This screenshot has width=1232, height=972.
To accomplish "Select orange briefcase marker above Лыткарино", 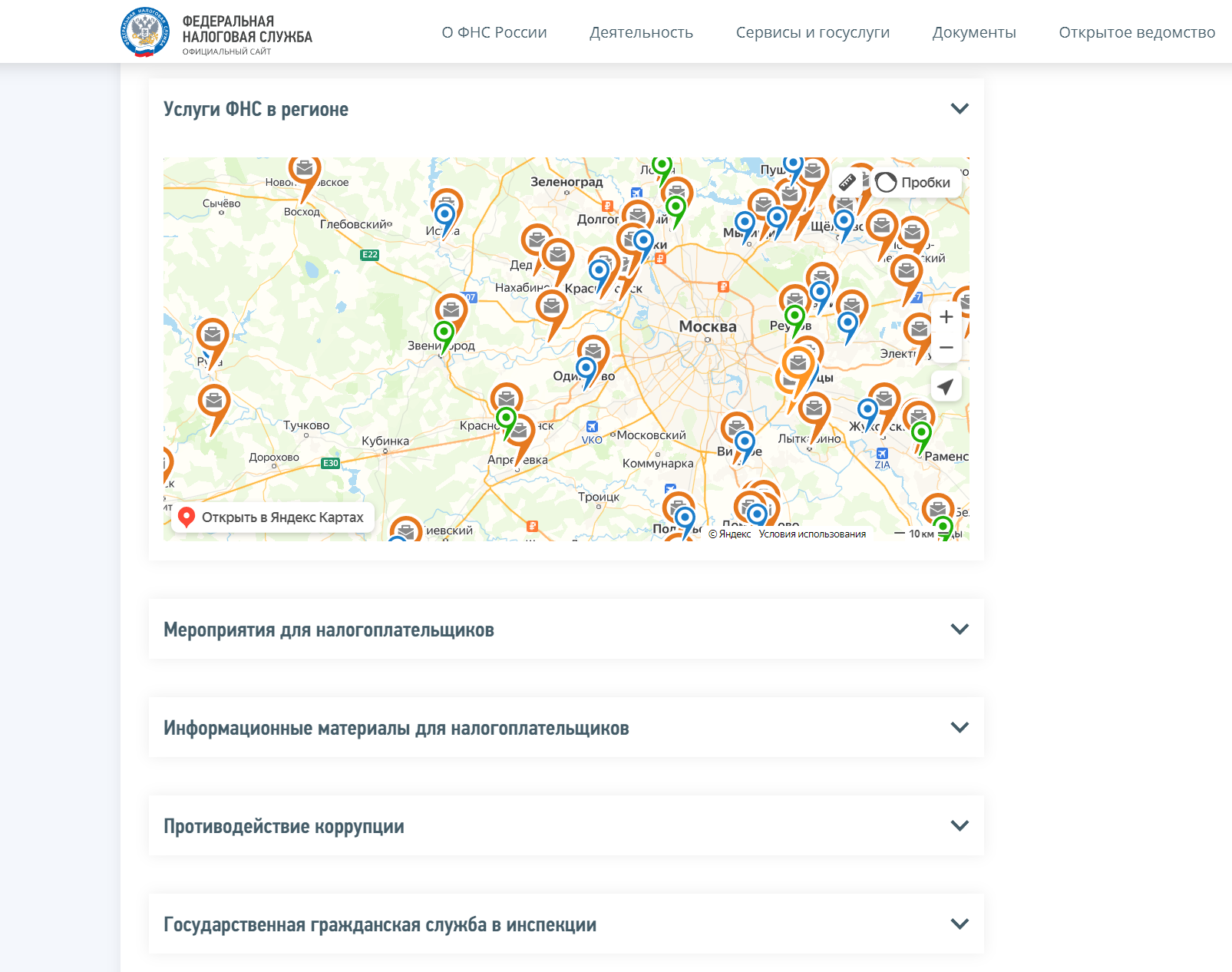I will [x=814, y=409].
